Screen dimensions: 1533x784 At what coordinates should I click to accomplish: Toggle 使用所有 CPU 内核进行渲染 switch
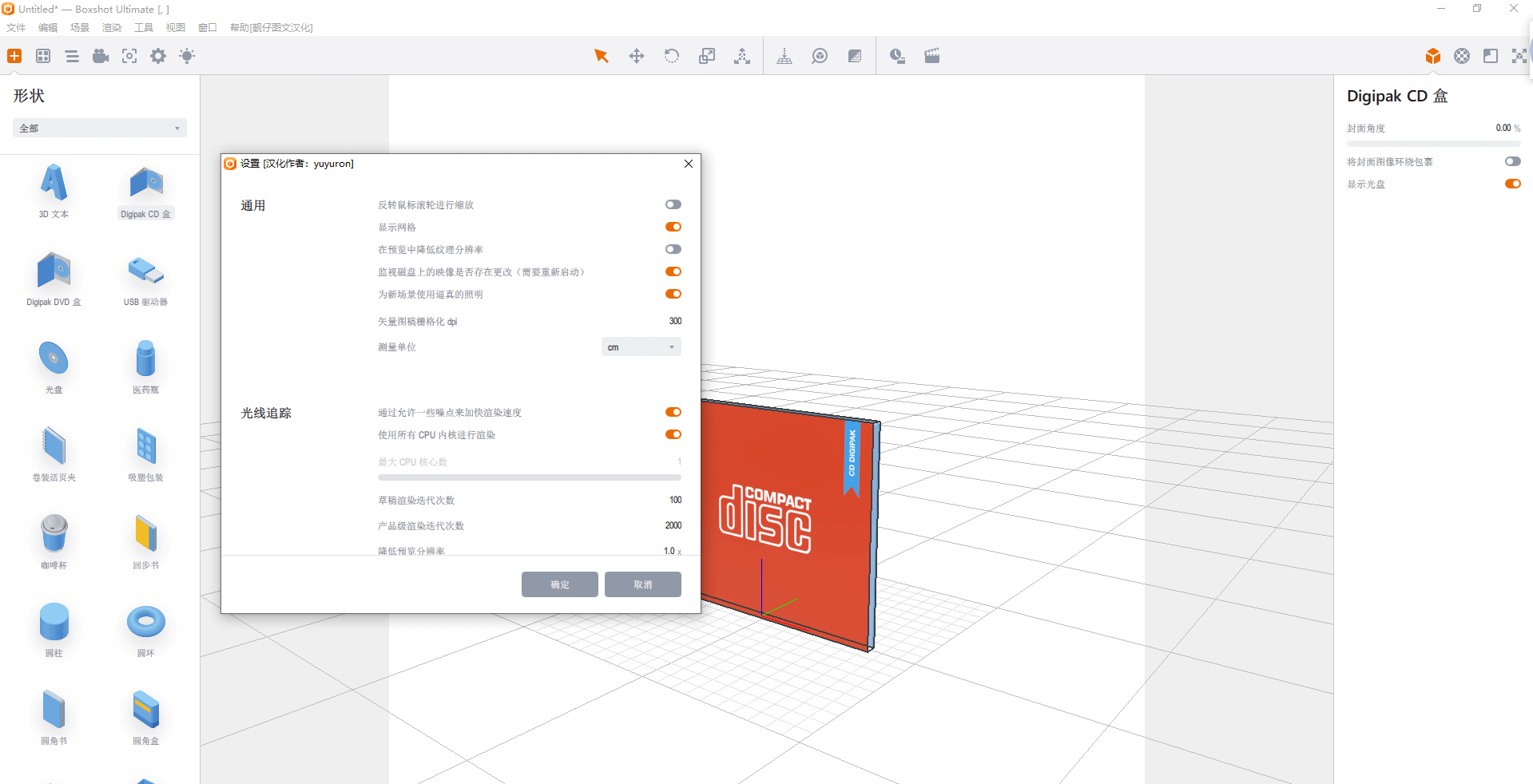coord(673,435)
